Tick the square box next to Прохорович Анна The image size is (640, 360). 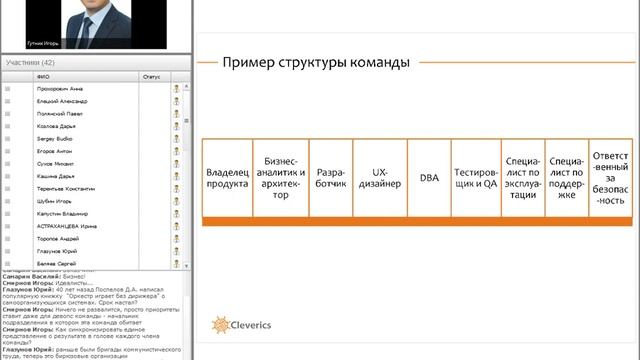coord(7,89)
